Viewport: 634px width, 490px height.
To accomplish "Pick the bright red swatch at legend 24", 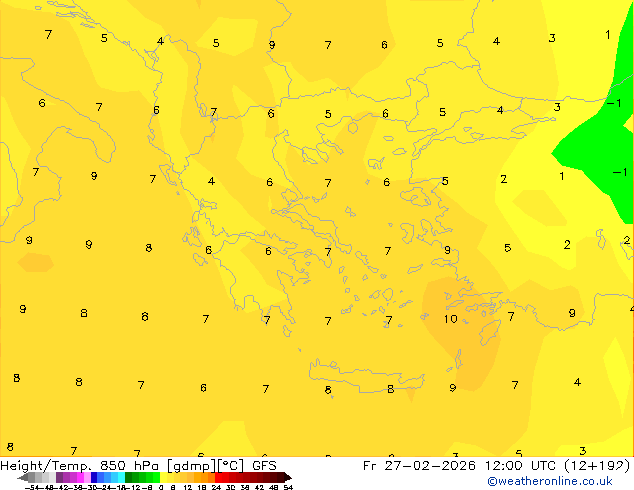I will pyautogui.click(x=219, y=477).
